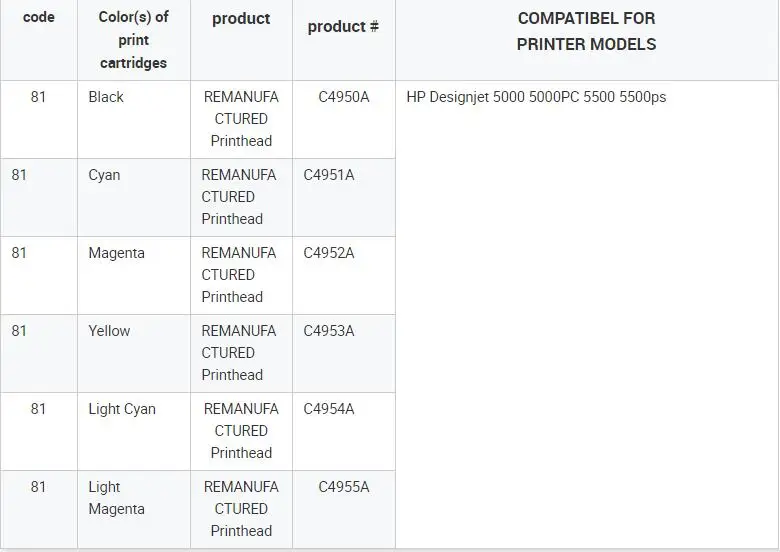Click the HP Designjet 5000 printer models text
780x552 pixels.
[536, 97]
